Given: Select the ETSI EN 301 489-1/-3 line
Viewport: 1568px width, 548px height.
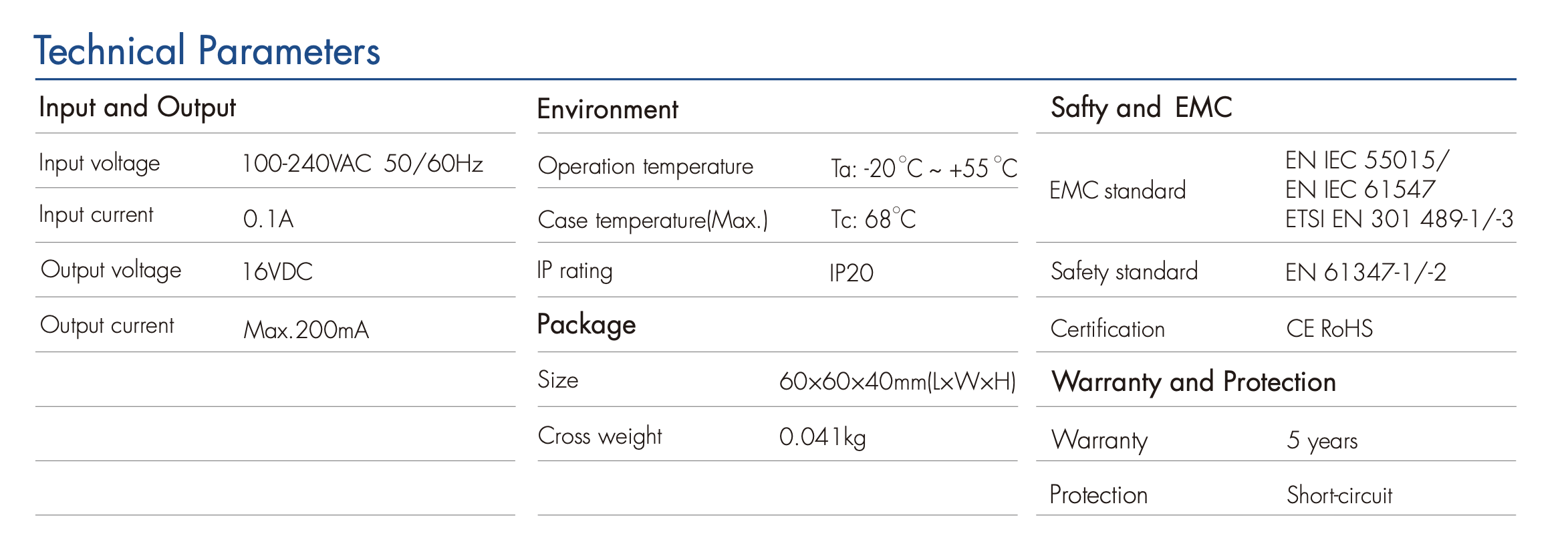Looking at the screenshot, I should pyautogui.click(x=1399, y=219).
